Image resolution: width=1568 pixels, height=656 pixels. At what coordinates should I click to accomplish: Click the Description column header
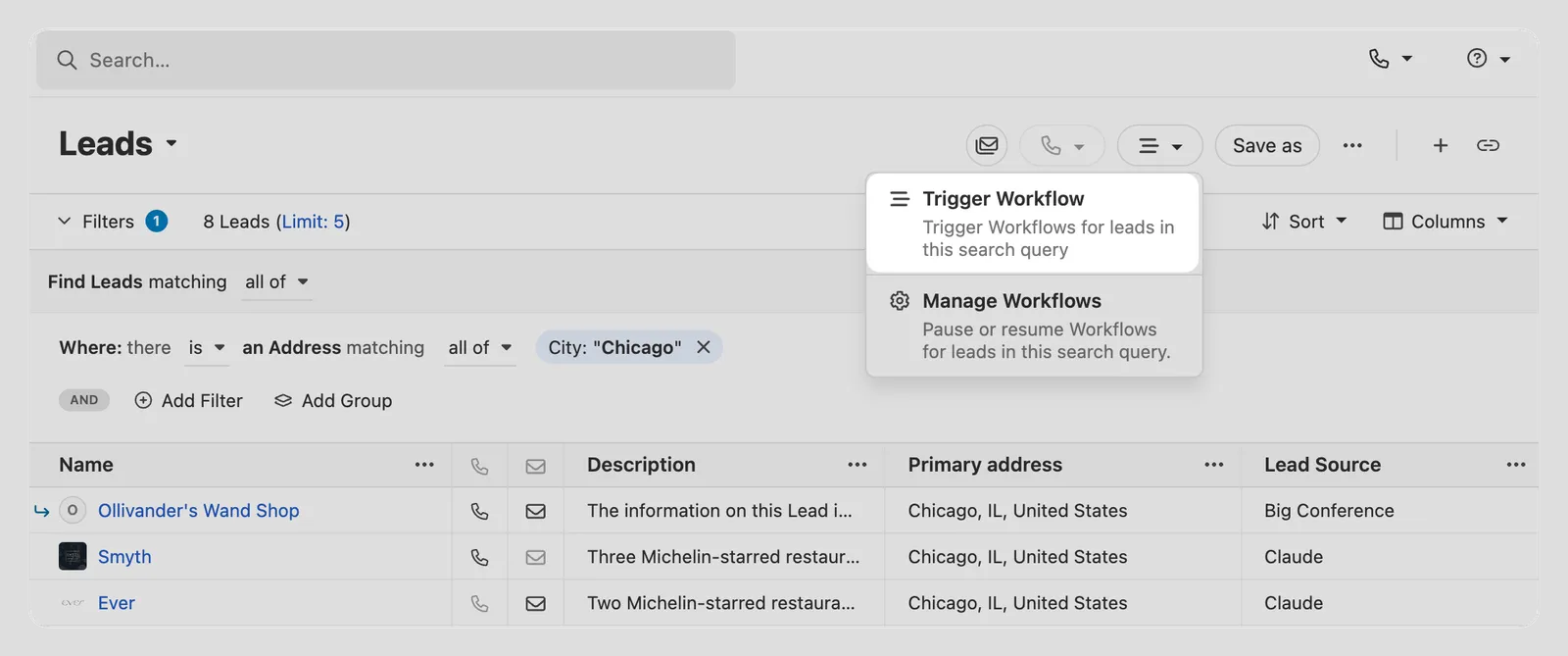[641, 465]
